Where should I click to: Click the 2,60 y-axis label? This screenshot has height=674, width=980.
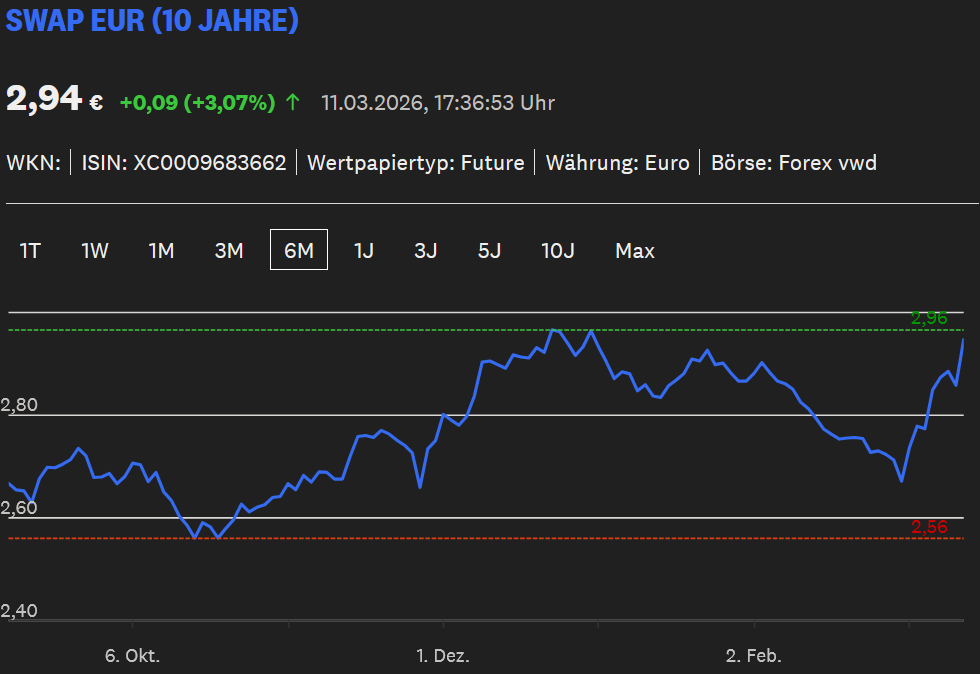click(19, 507)
